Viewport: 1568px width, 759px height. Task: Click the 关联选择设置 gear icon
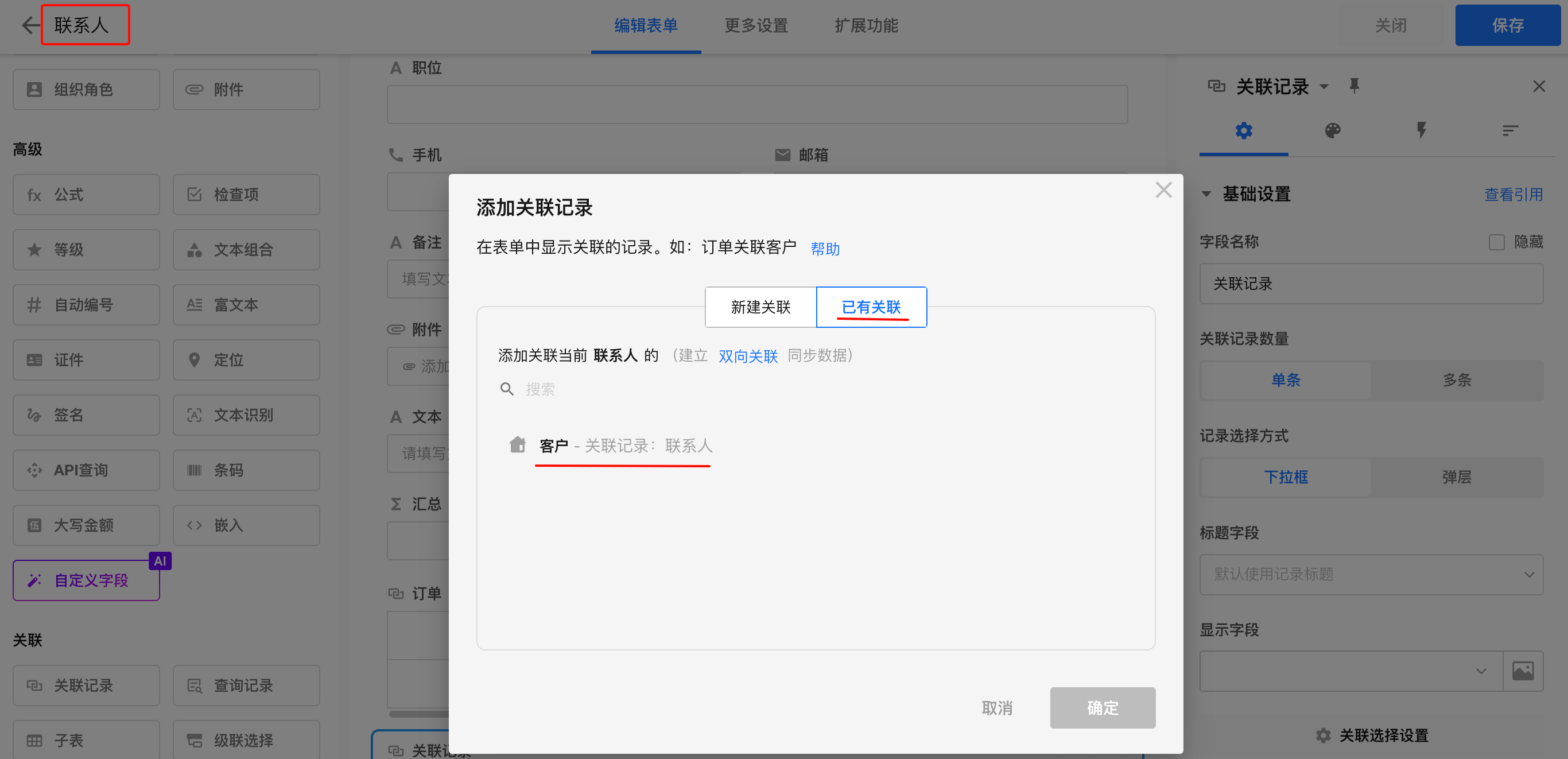click(x=1323, y=735)
